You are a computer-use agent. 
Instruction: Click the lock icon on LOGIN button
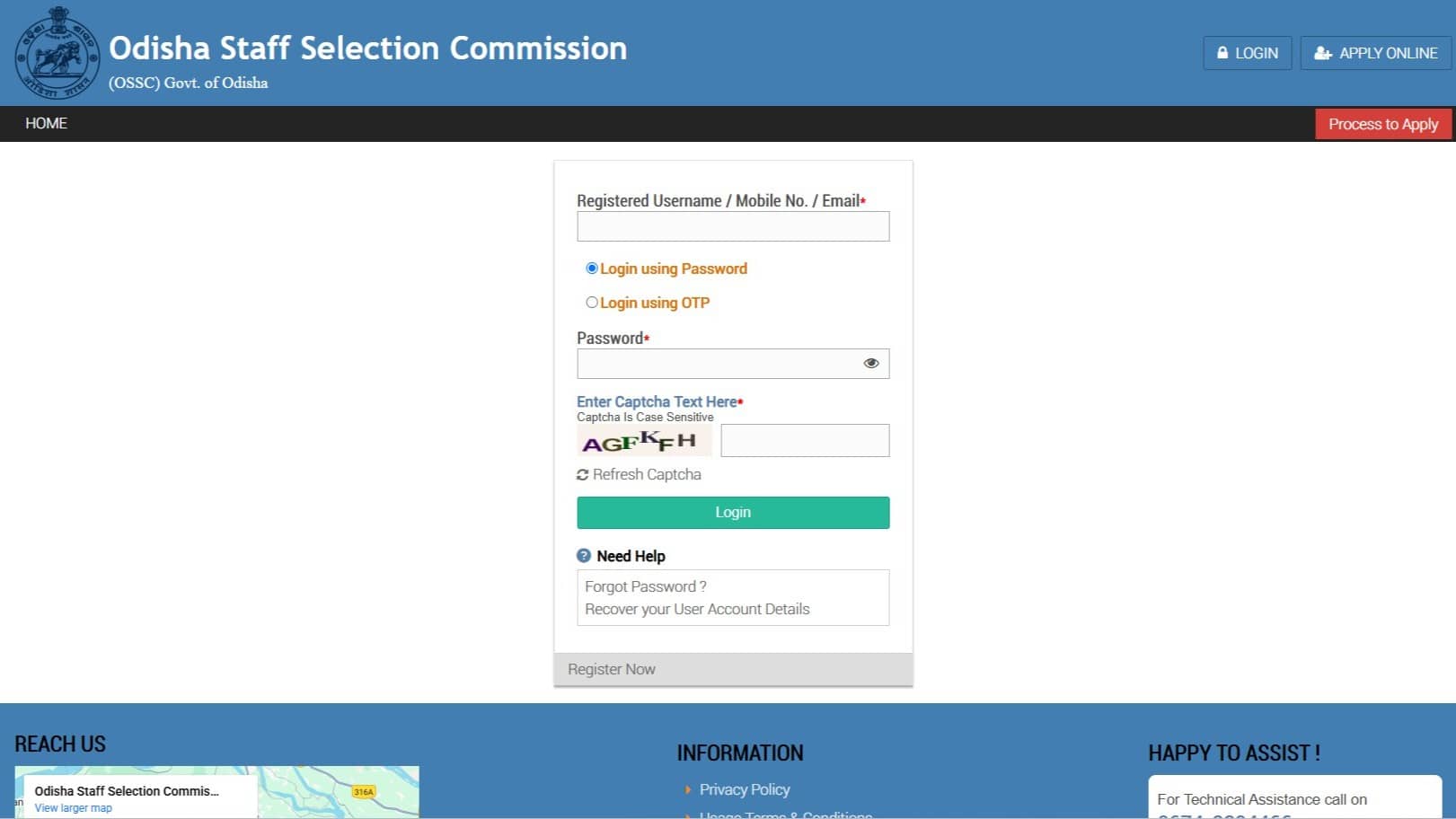coord(1222,53)
